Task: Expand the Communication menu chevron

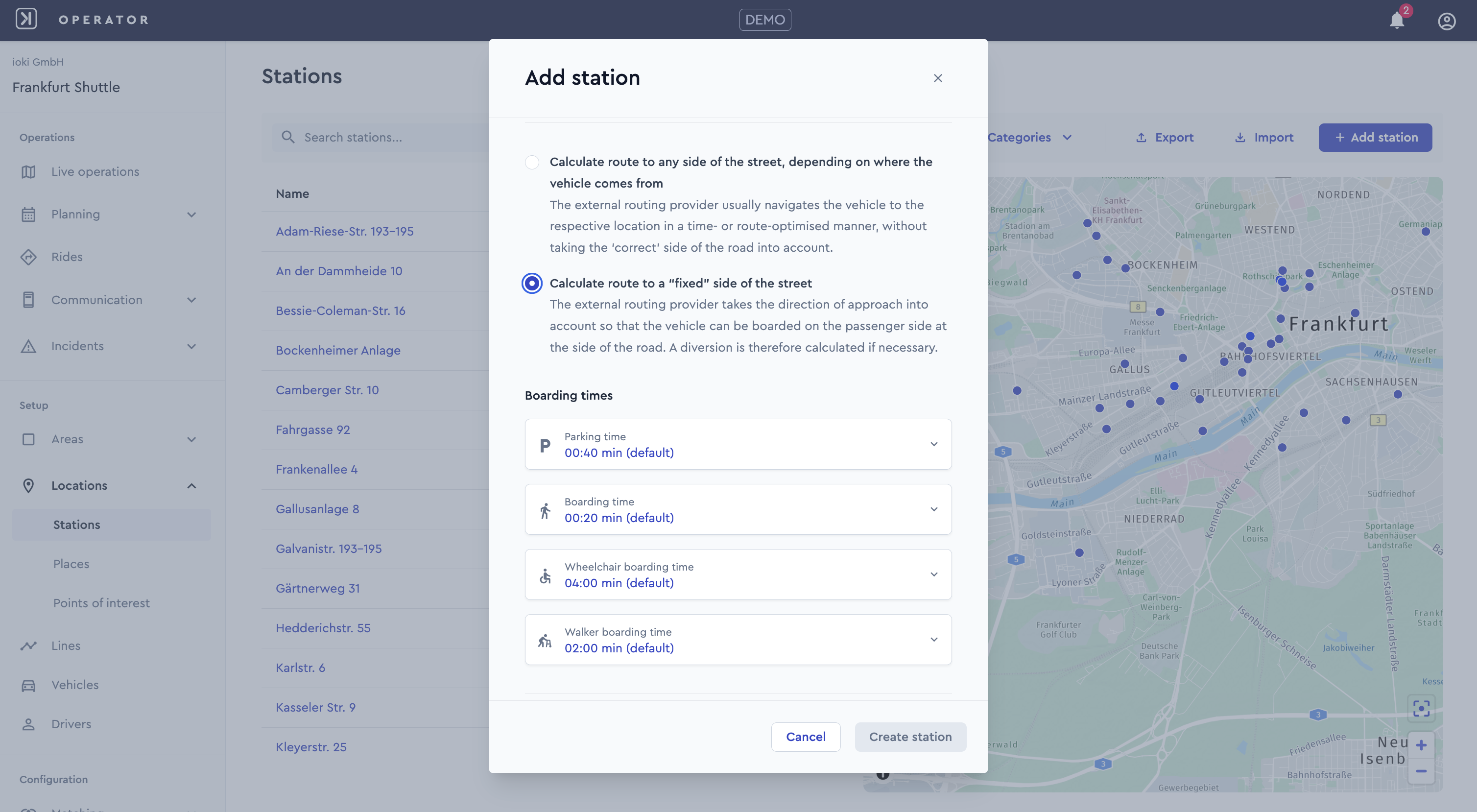Action: [191, 300]
